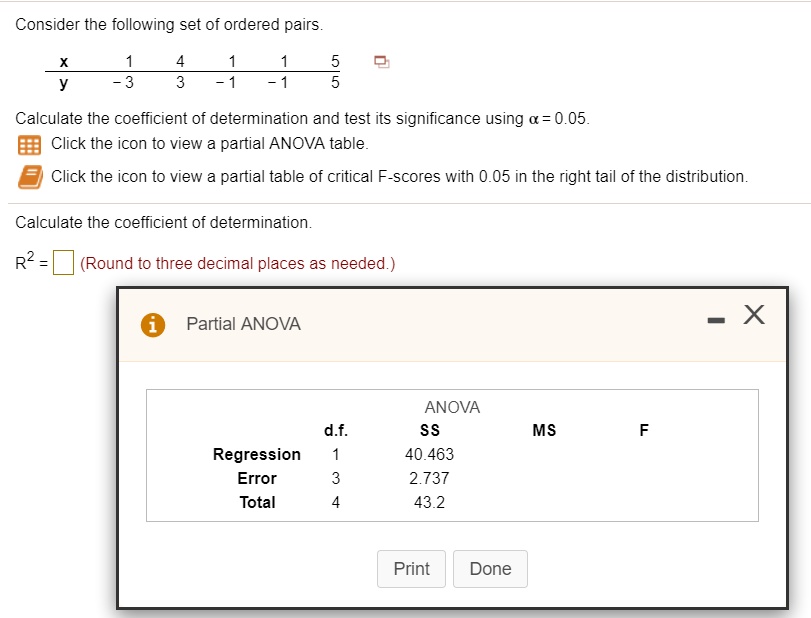
Task: Click the R² answer input box
Action: click(x=63, y=264)
